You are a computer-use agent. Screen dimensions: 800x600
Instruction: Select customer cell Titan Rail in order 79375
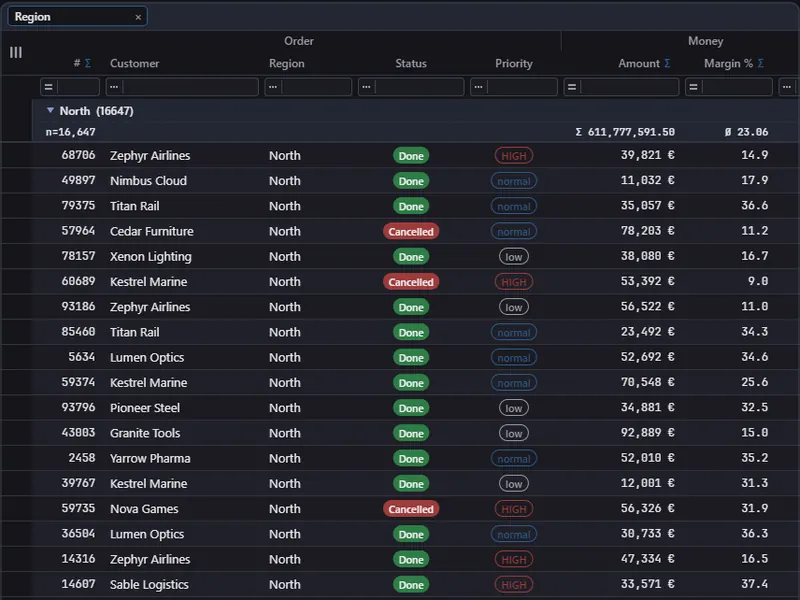click(135, 206)
